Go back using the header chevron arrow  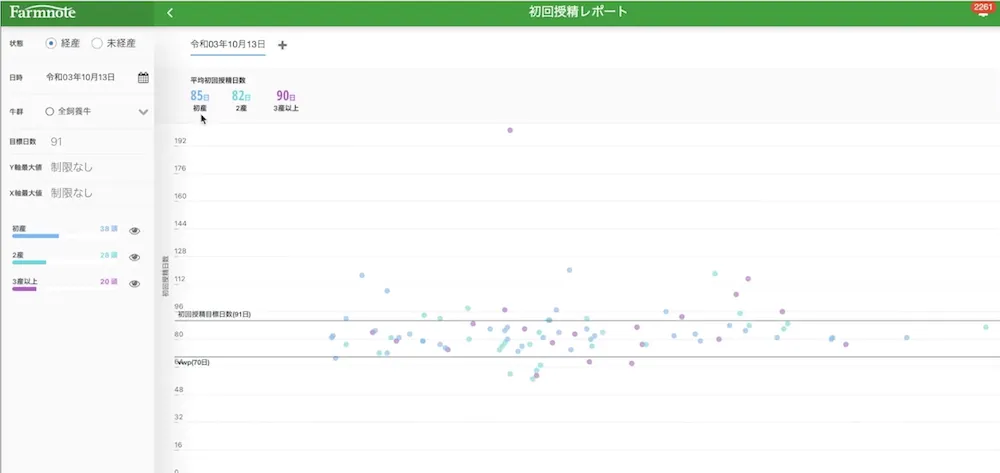[170, 13]
